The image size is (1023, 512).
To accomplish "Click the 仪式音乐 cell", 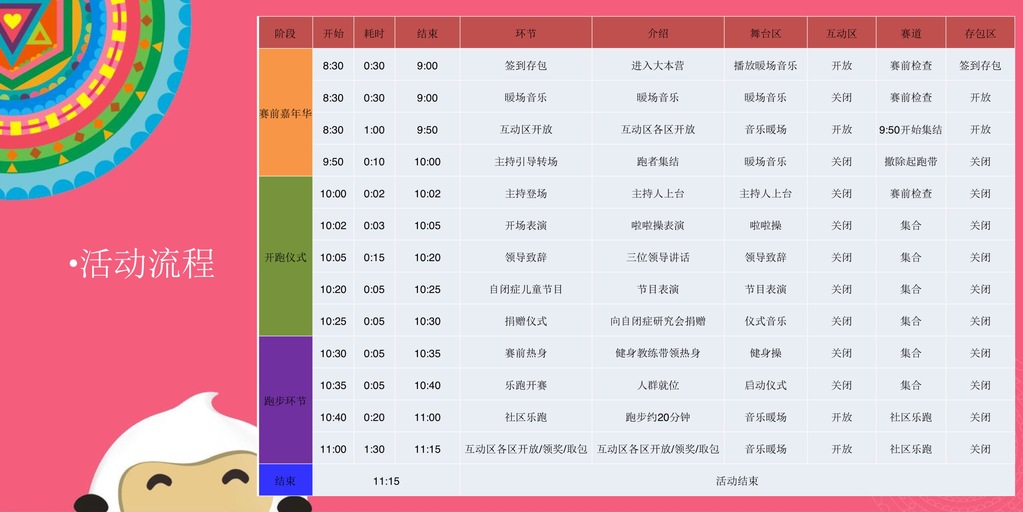I will pyautogui.click(x=765, y=321).
